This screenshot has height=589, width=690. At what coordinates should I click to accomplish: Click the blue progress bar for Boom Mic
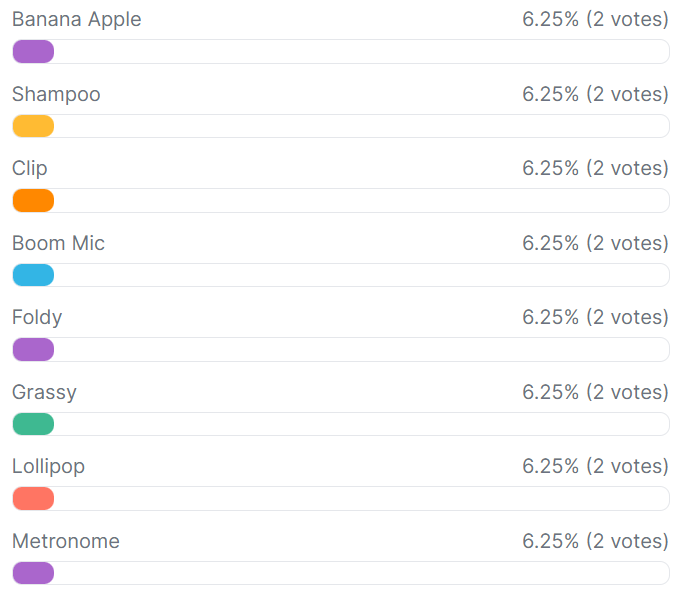point(33,275)
